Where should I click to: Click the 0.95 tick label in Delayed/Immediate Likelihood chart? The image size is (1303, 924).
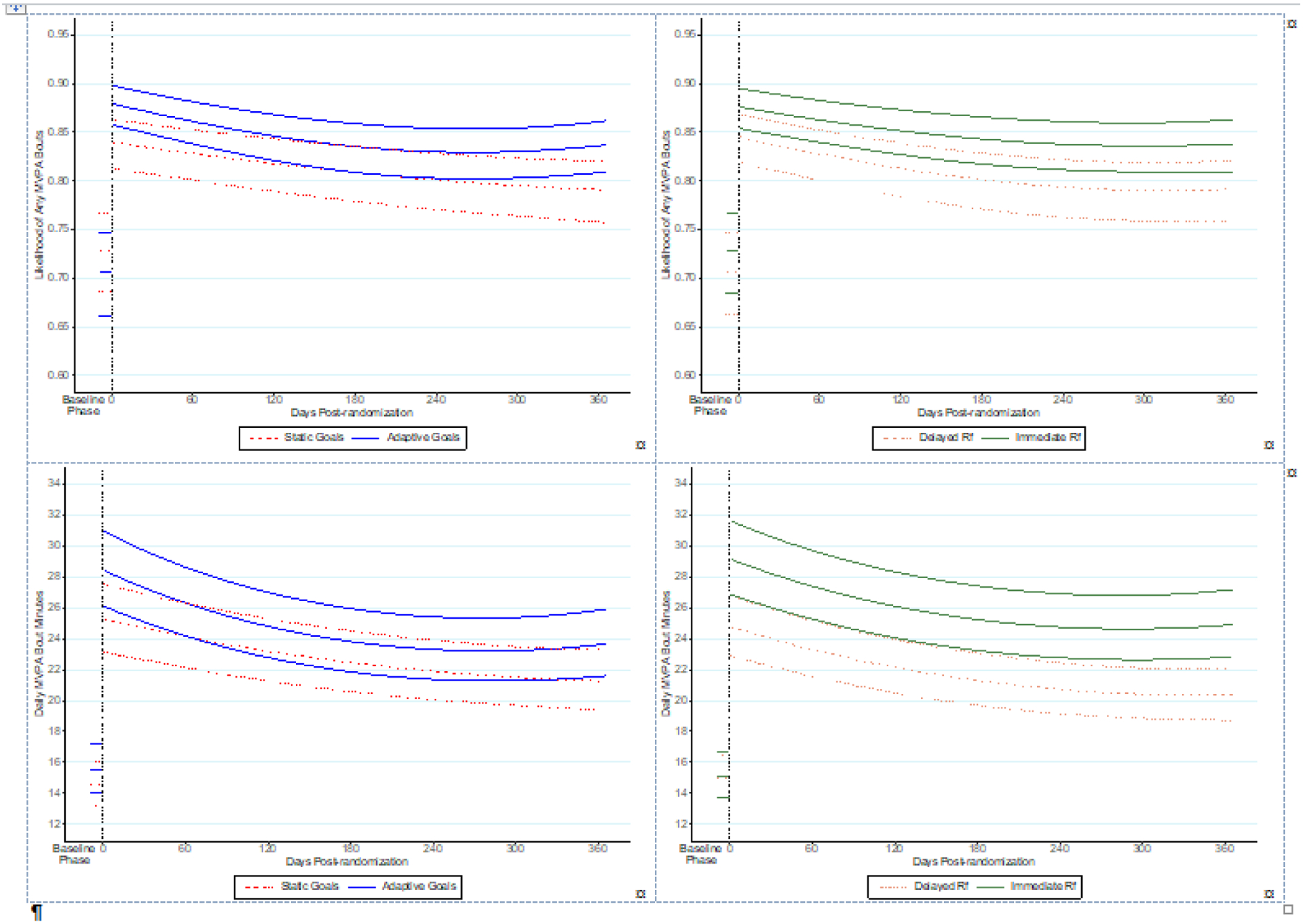(685, 34)
